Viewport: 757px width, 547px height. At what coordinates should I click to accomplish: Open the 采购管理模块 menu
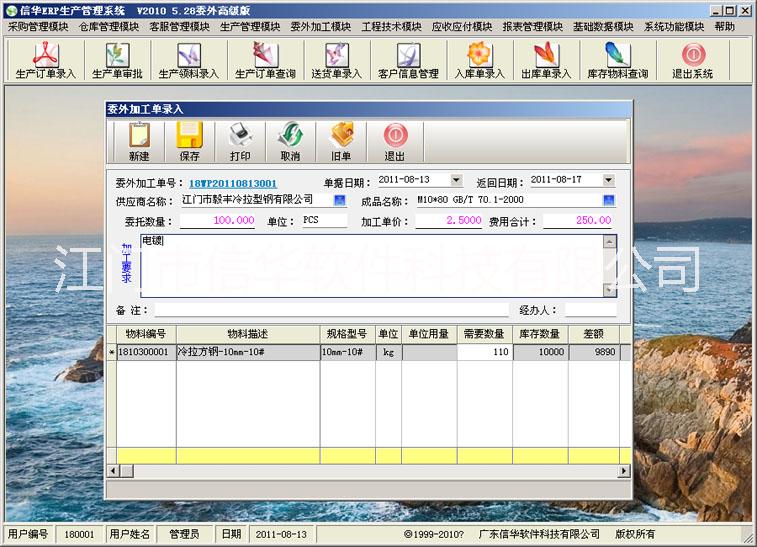pyautogui.click(x=38, y=27)
